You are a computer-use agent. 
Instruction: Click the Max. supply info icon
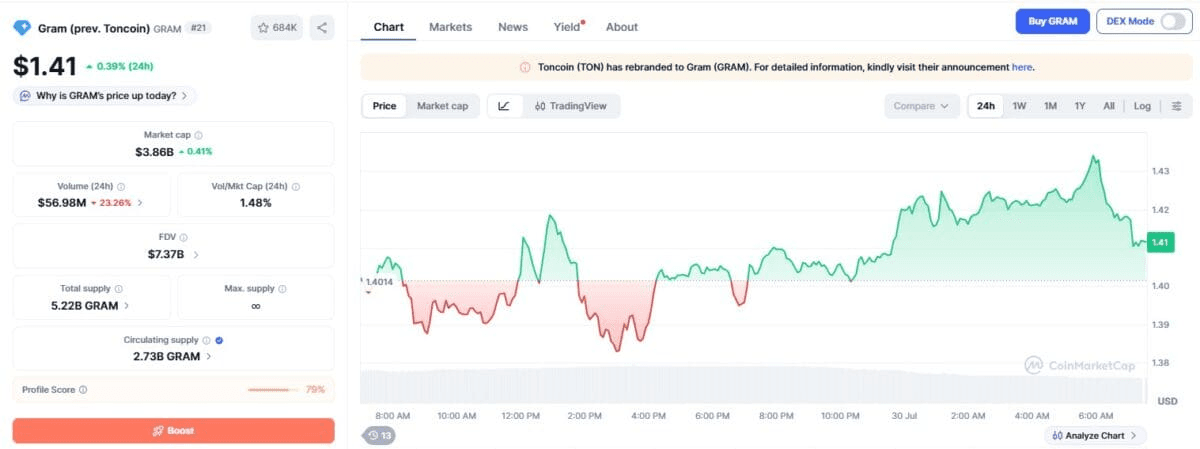(x=282, y=288)
